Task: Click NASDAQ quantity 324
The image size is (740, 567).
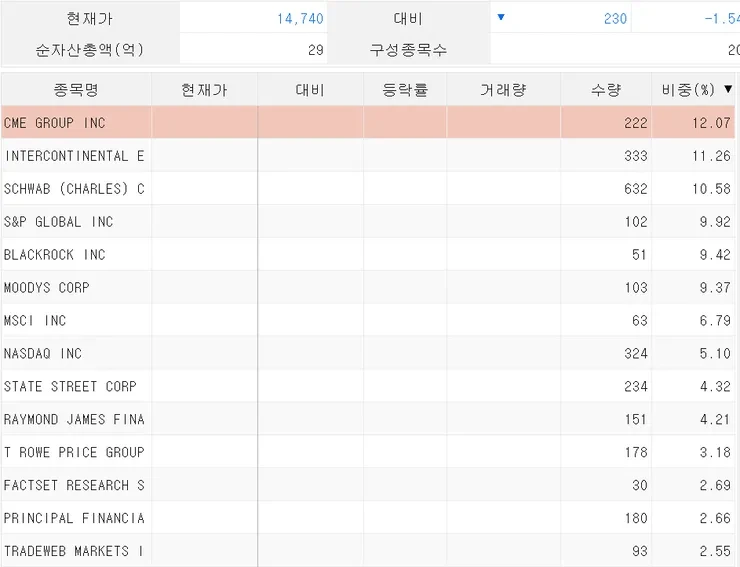Action: pos(636,354)
